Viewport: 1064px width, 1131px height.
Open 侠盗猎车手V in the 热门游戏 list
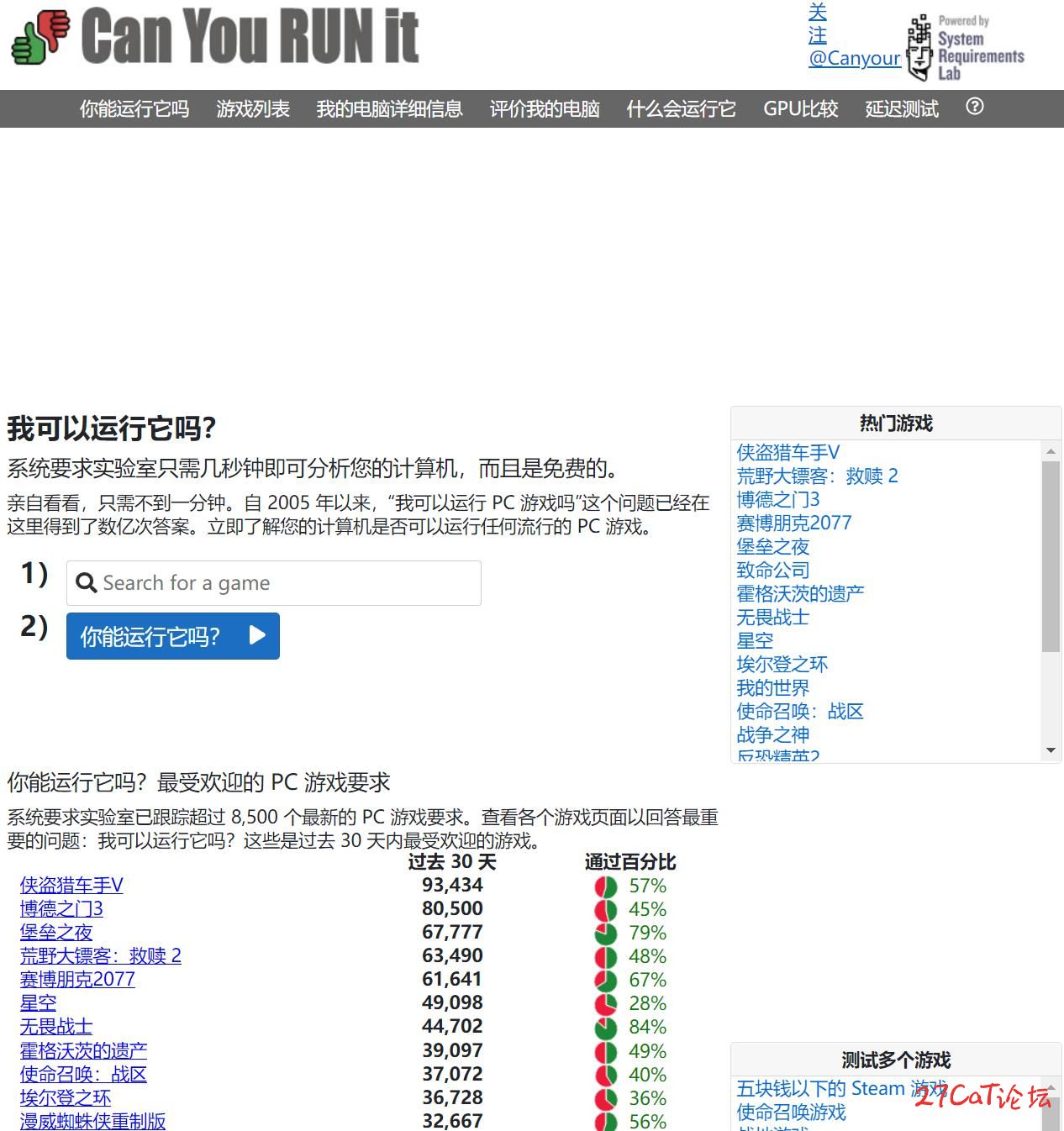coord(788,452)
